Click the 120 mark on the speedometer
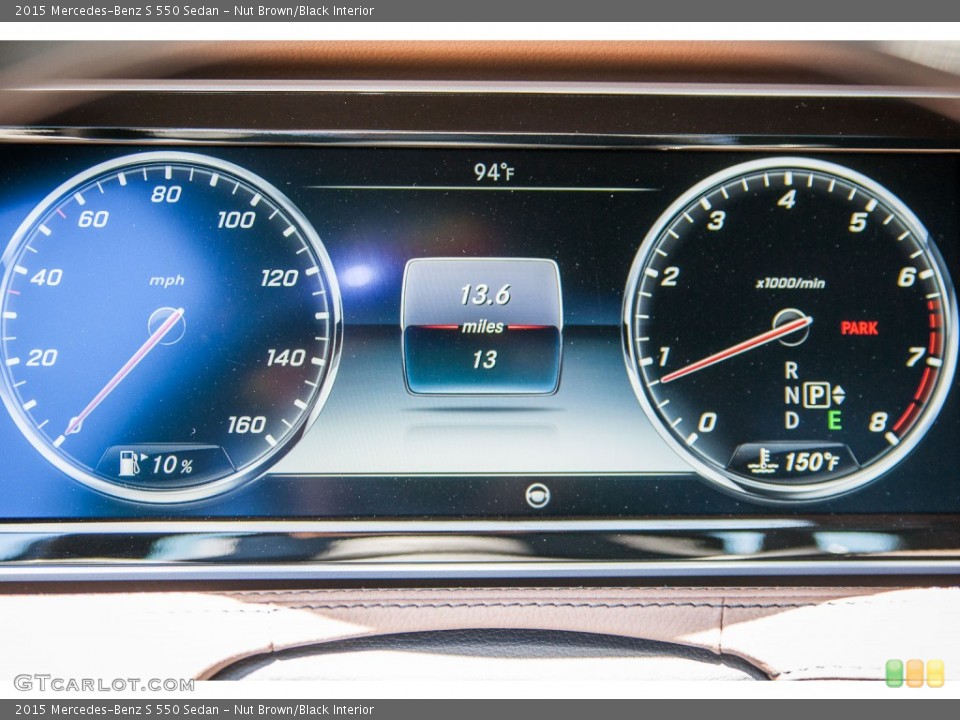Screen dimensions: 960x720 279,278
